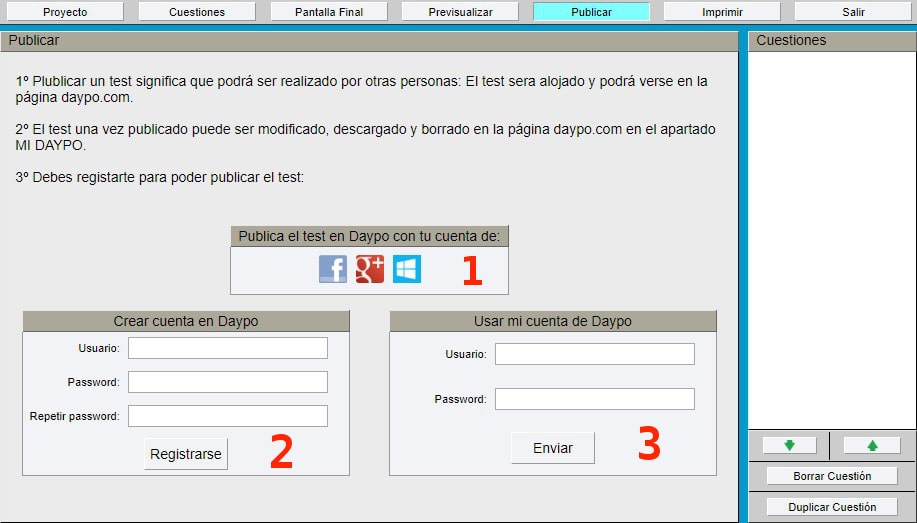Click the Password field in Usar mi cuenta
Screen dimensions: 917x523
click(595, 399)
